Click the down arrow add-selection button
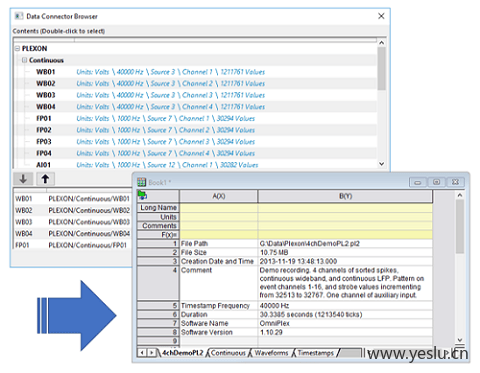The width and height of the screenshot is (480, 373). pos(23,179)
